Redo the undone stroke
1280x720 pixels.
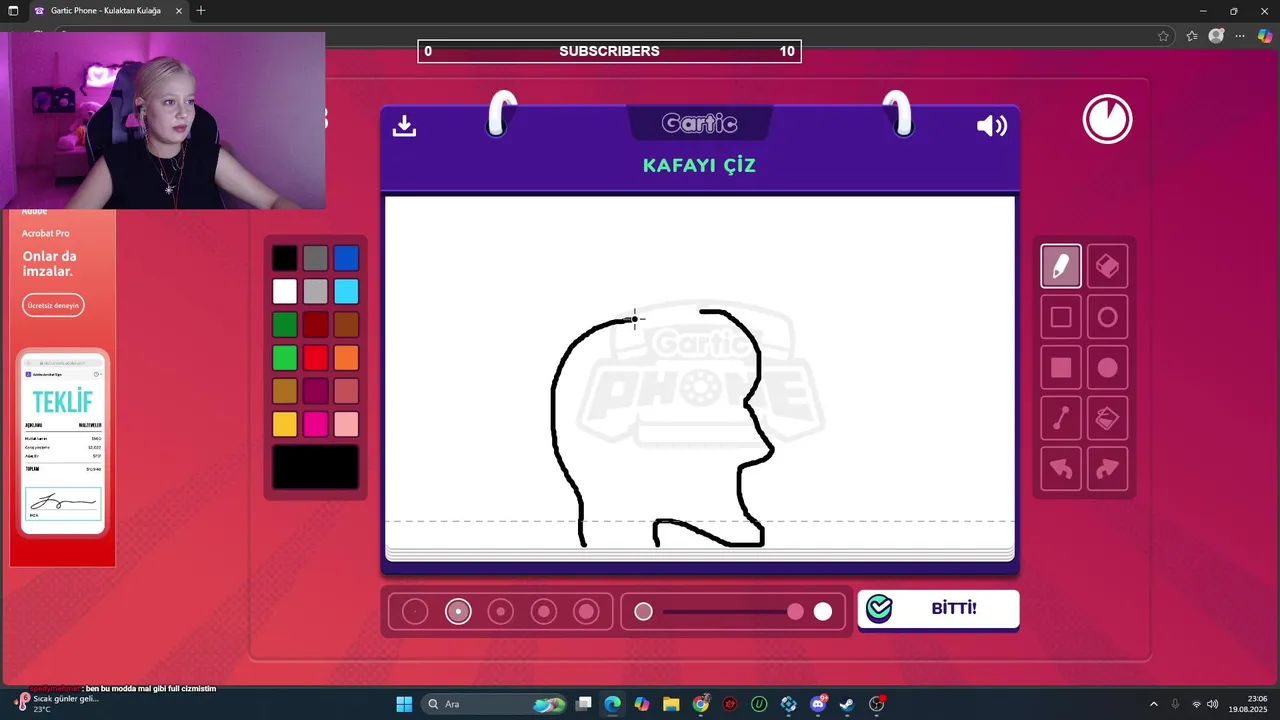click(x=1107, y=469)
